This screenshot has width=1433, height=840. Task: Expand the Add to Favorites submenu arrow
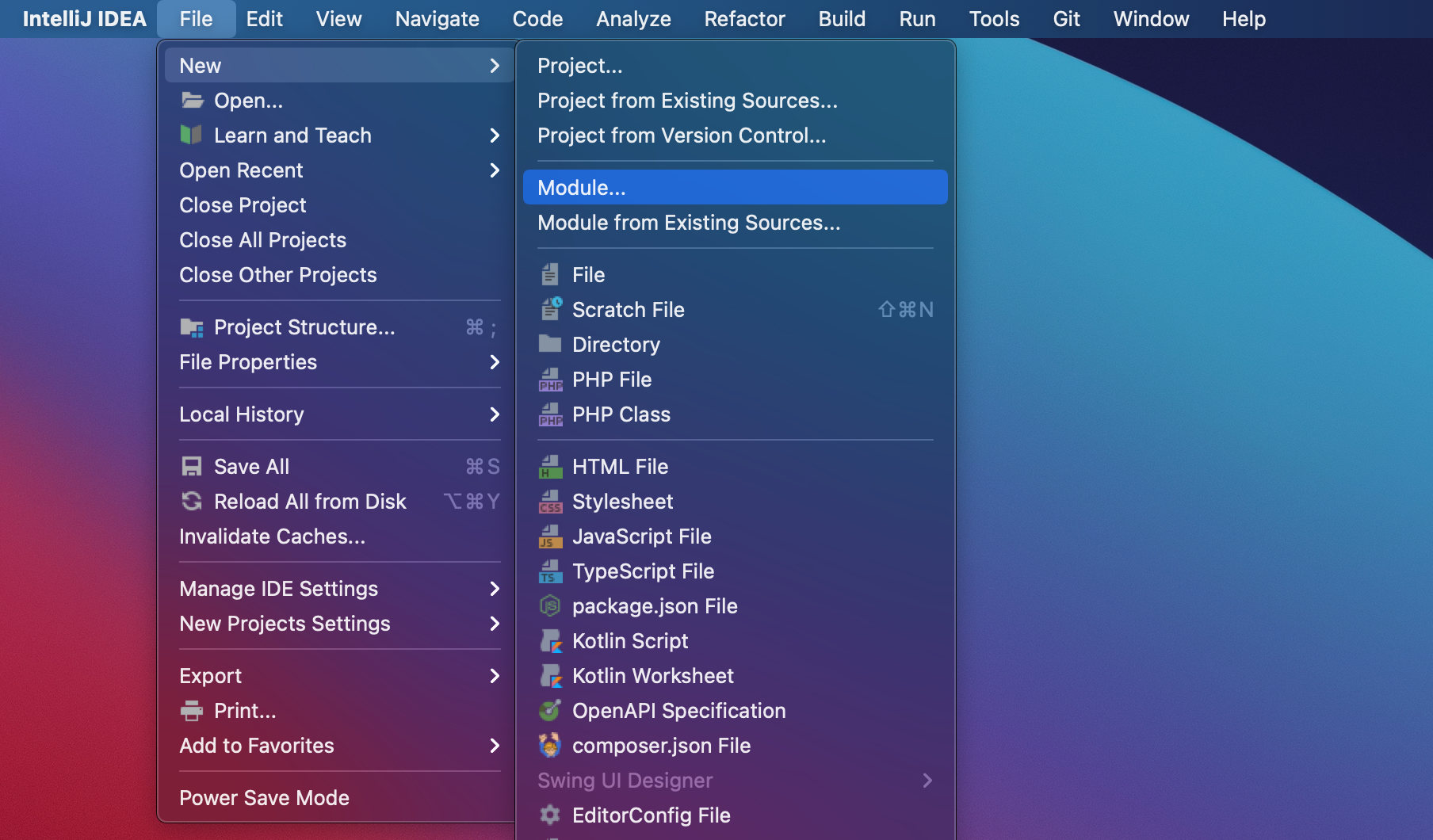coord(495,746)
